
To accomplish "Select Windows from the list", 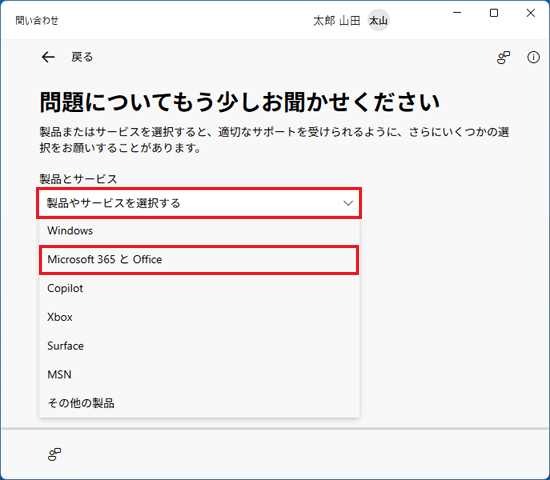I will [x=199, y=231].
